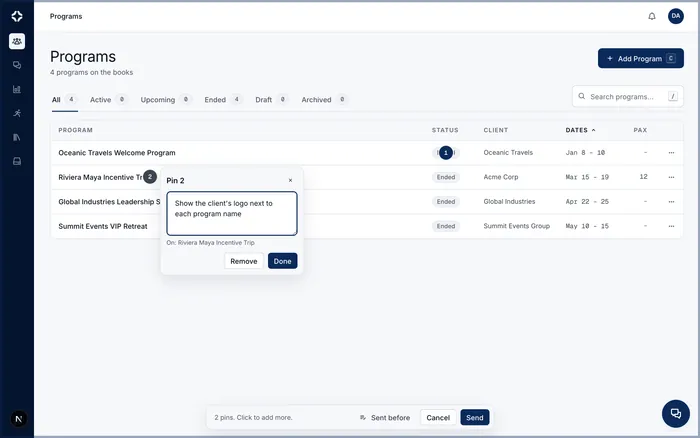Click the DA user avatar
This screenshot has width=700, height=438.
[675, 16]
